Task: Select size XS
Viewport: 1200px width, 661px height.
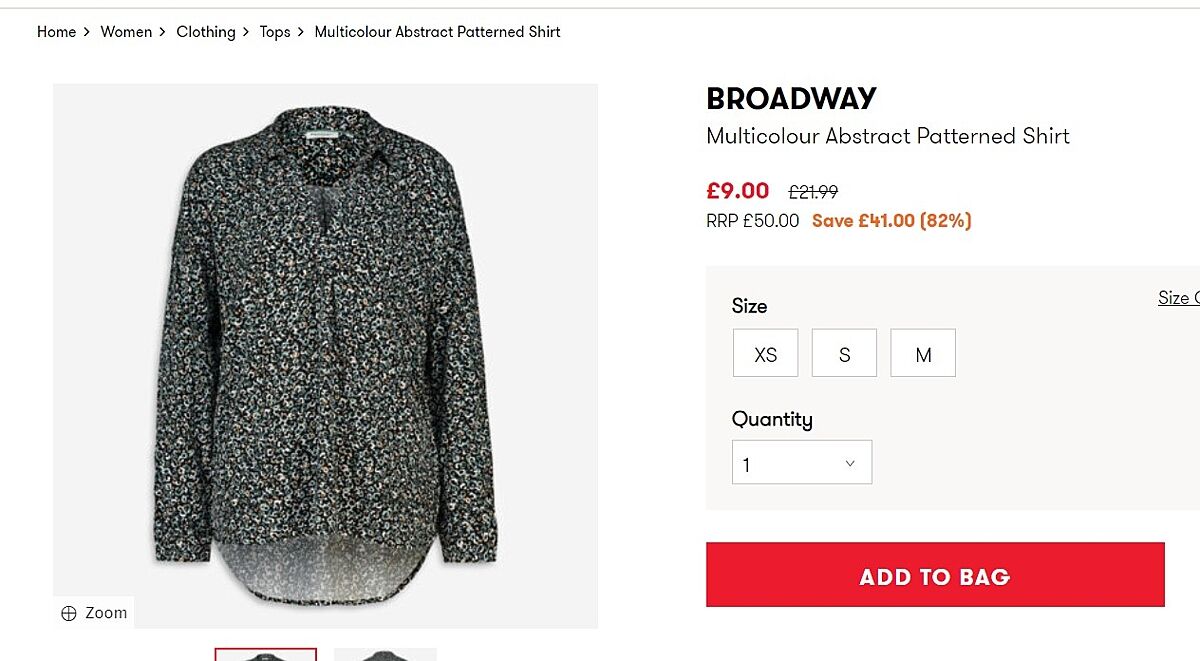Action: (765, 354)
